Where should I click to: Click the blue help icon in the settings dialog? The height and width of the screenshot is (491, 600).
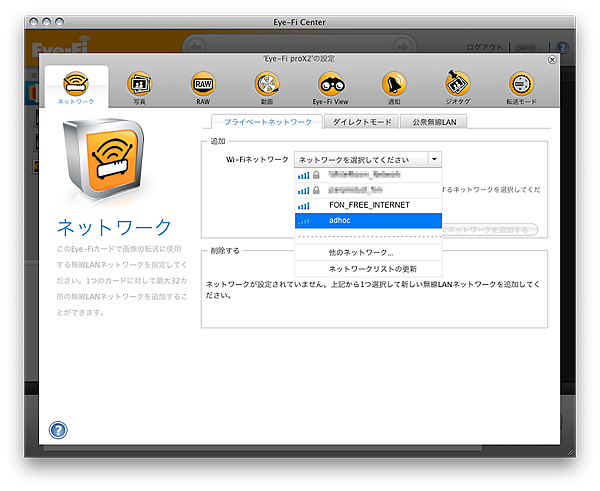tap(58, 430)
